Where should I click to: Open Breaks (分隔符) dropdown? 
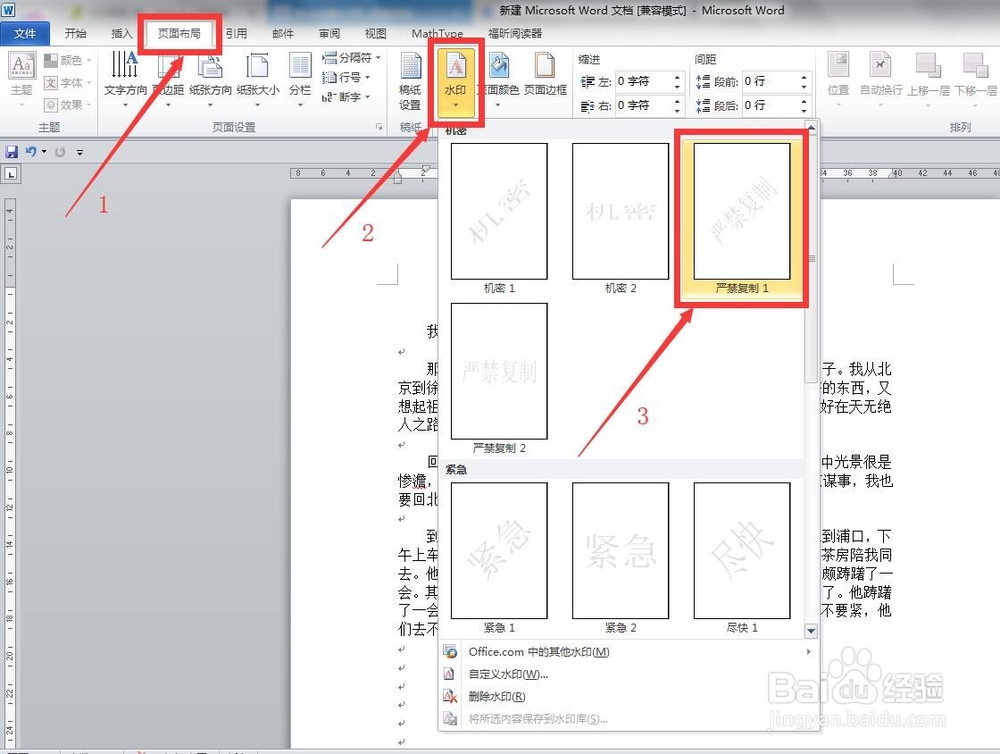coord(351,58)
